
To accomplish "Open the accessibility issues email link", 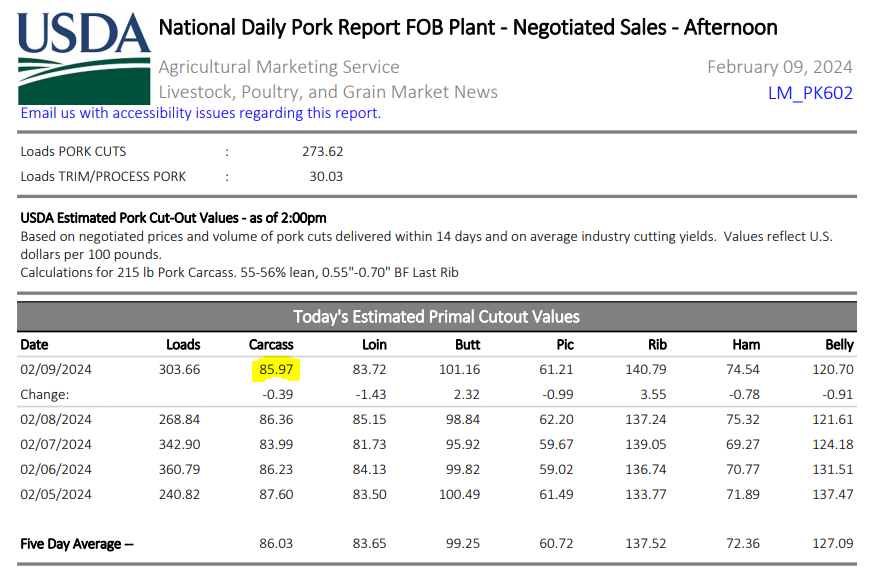I will coord(200,113).
